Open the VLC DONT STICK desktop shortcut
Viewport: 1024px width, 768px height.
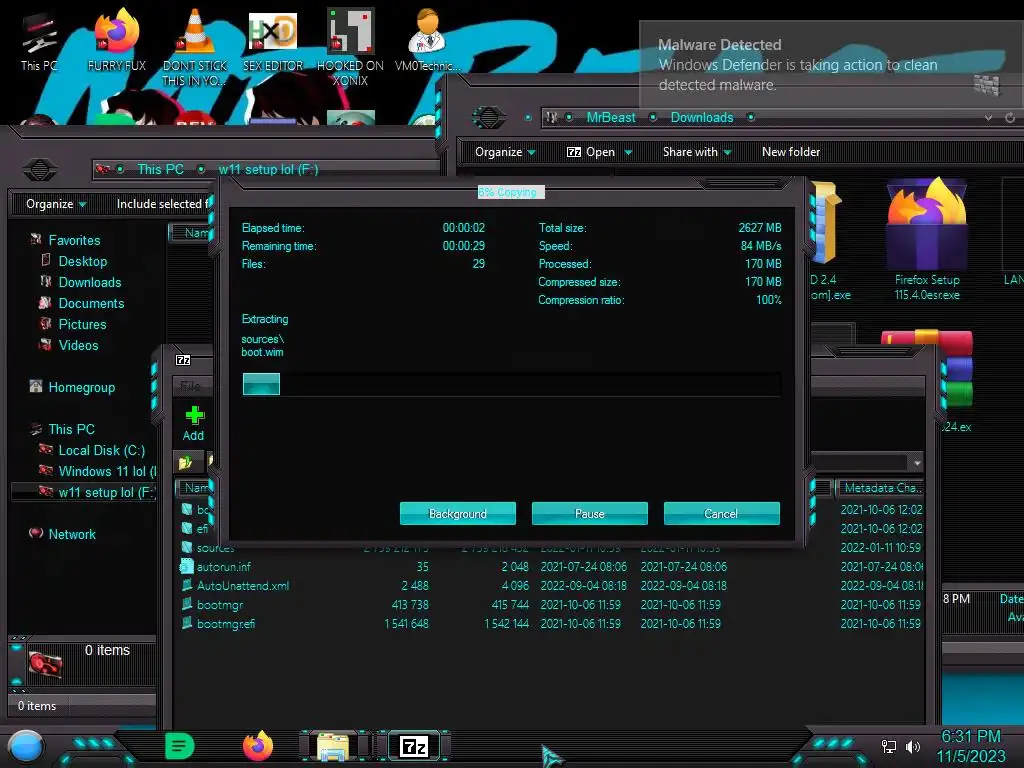pyautogui.click(x=195, y=46)
